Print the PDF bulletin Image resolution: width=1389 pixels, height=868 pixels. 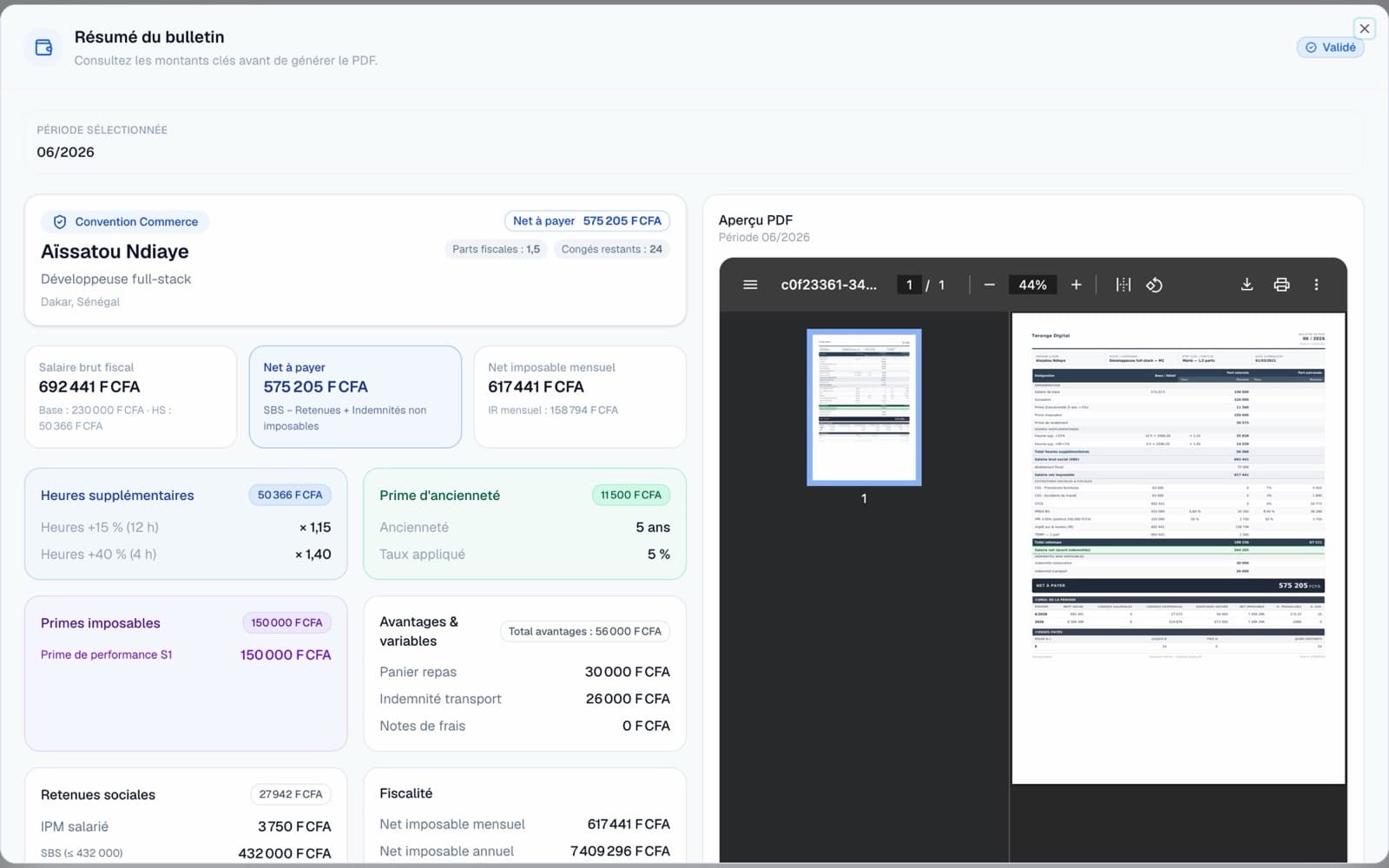(x=1281, y=285)
